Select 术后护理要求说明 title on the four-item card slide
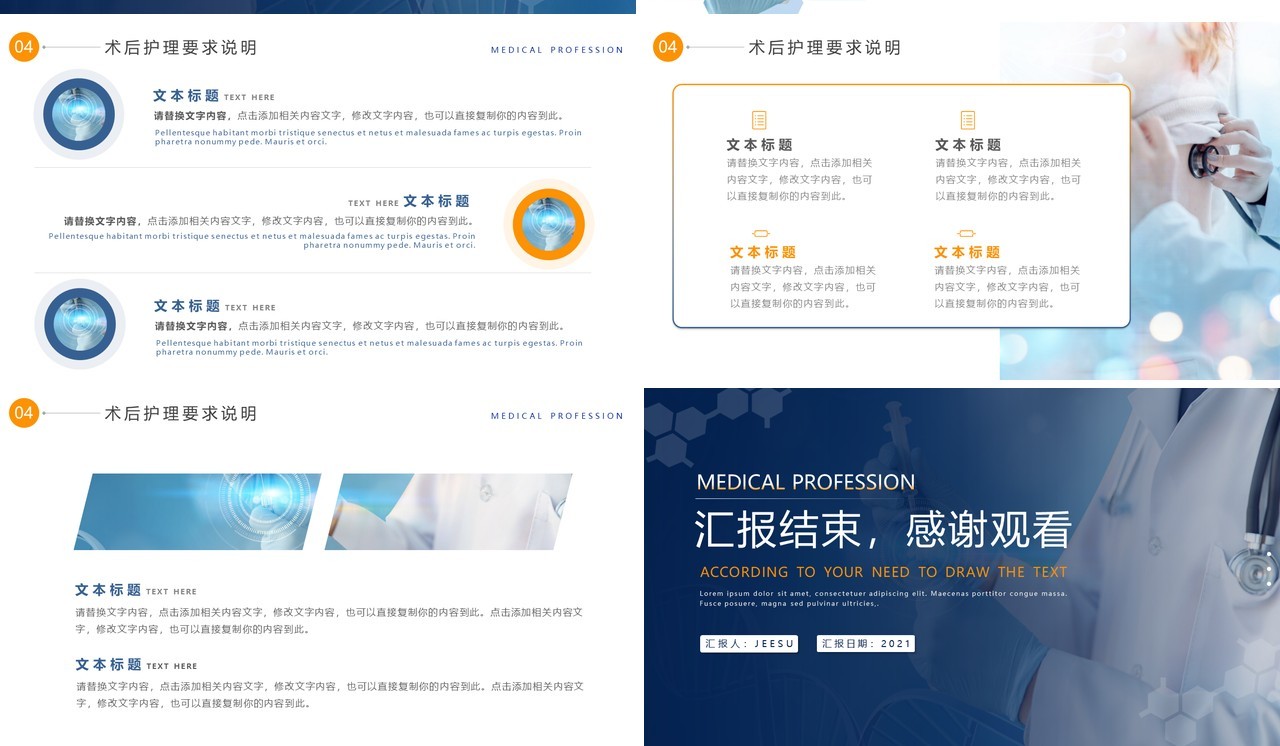The image size is (1280, 746). tap(825, 47)
